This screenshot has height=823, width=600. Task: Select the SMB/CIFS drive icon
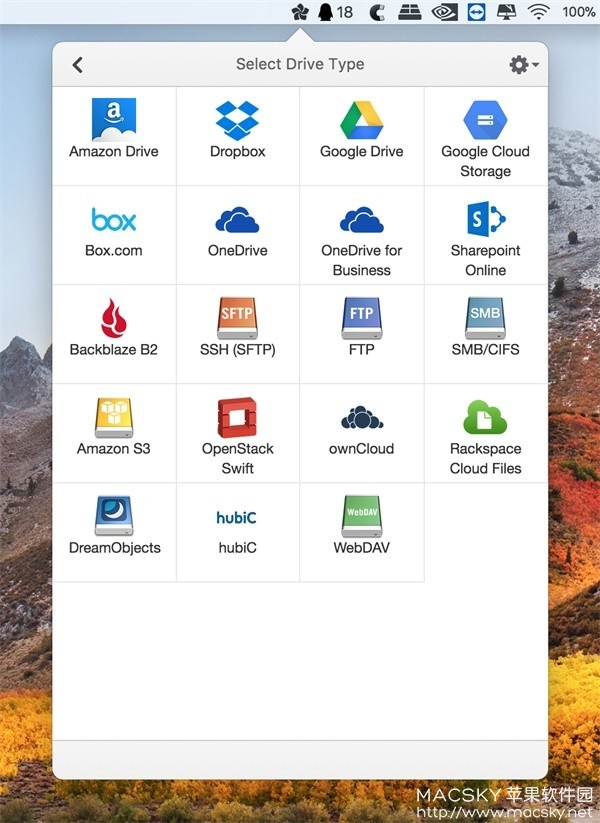[486, 318]
